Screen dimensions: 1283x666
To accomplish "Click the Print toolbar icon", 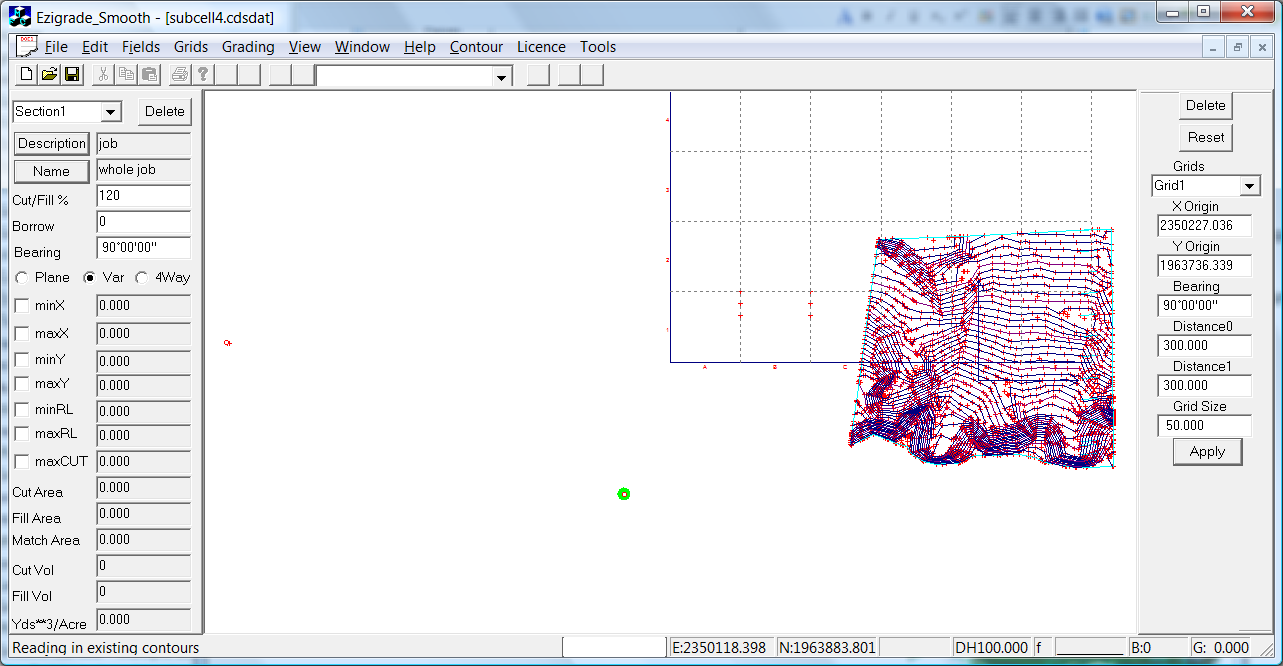I will click(x=180, y=75).
